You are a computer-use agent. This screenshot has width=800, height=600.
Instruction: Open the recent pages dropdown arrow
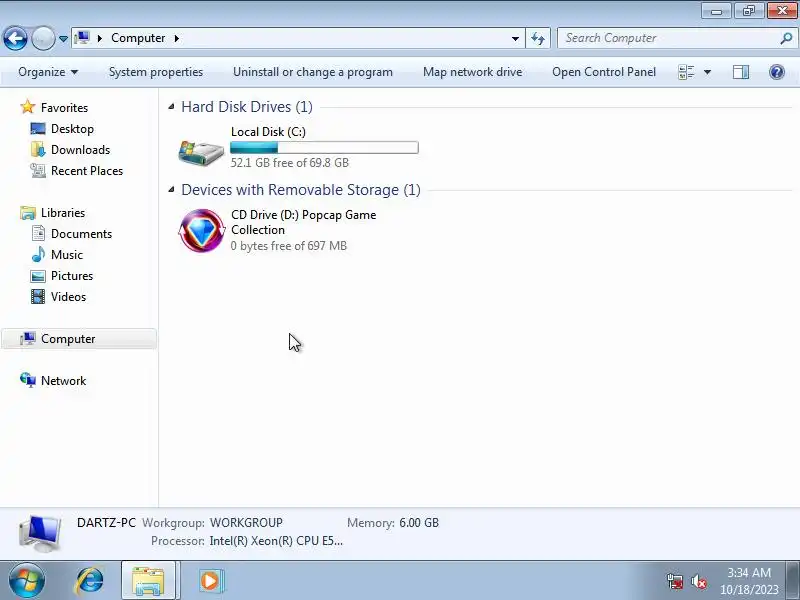(x=63, y=39)
